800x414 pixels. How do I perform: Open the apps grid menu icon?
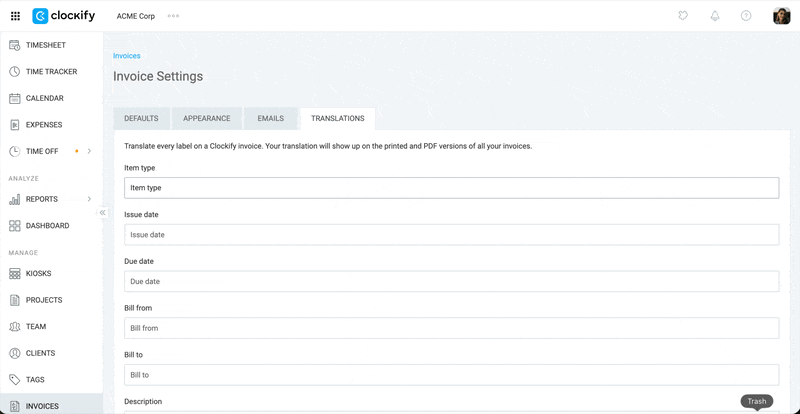point(15,16)
